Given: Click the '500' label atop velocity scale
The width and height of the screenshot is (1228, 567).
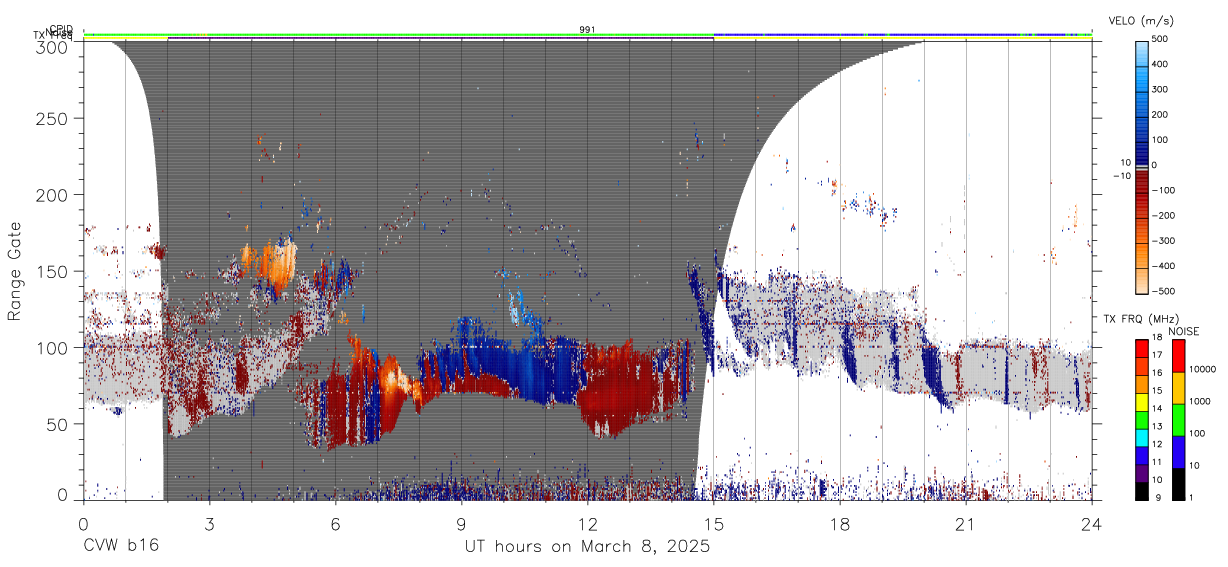Looking at the screenshot, I should click(x=1161, y=39).
